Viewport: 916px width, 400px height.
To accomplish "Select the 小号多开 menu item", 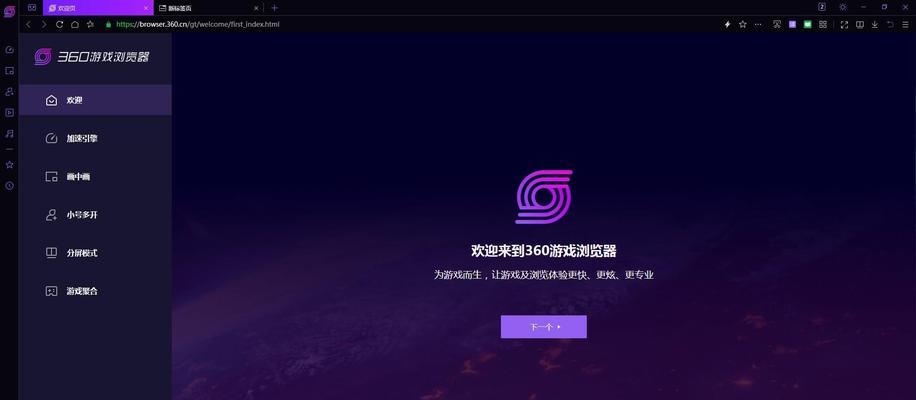I will click(95, 215).
